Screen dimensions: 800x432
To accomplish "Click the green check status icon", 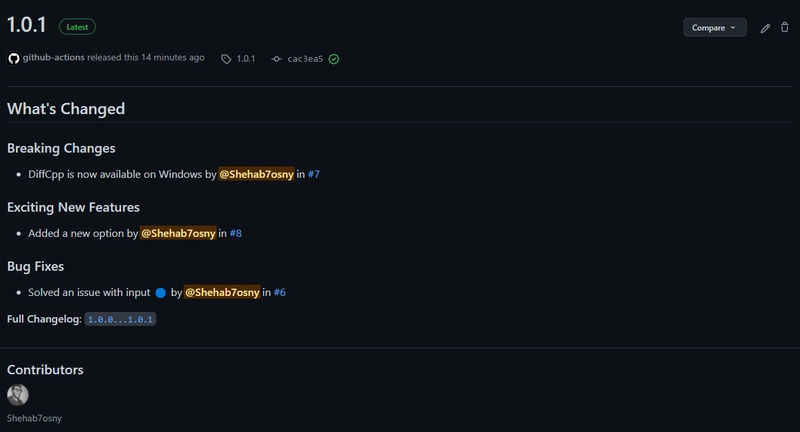I will coord(334,59).
